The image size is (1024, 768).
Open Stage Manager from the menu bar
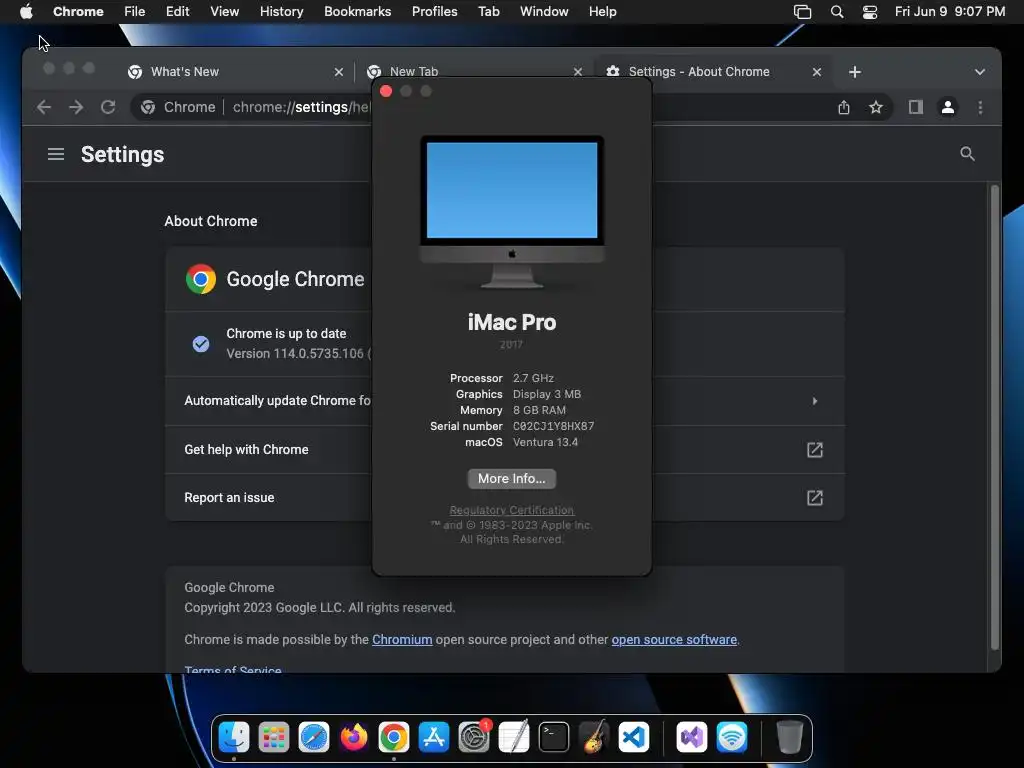coord(802,12)
